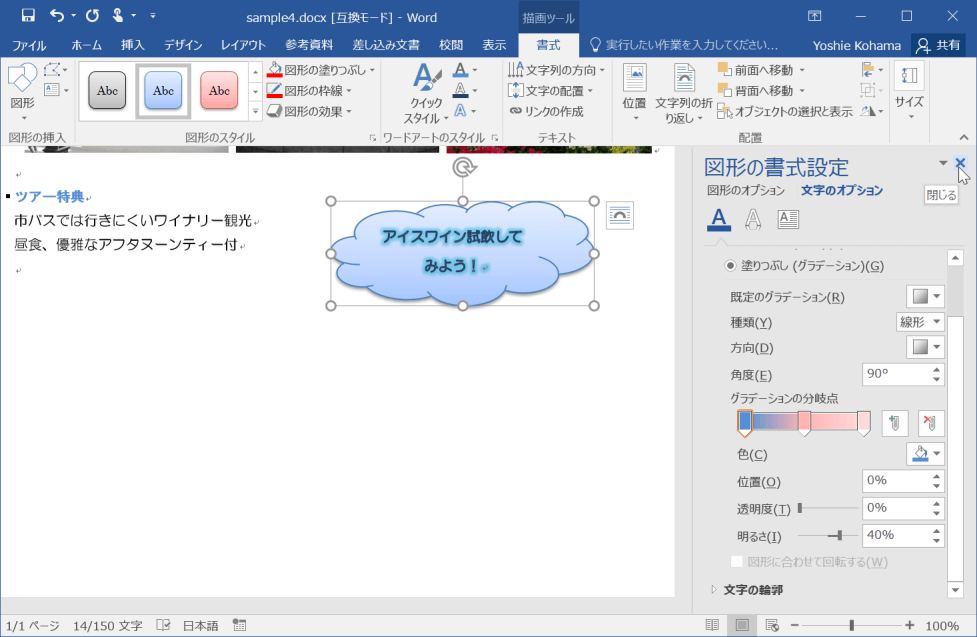Click the text outline A icon

coord(460,91)
